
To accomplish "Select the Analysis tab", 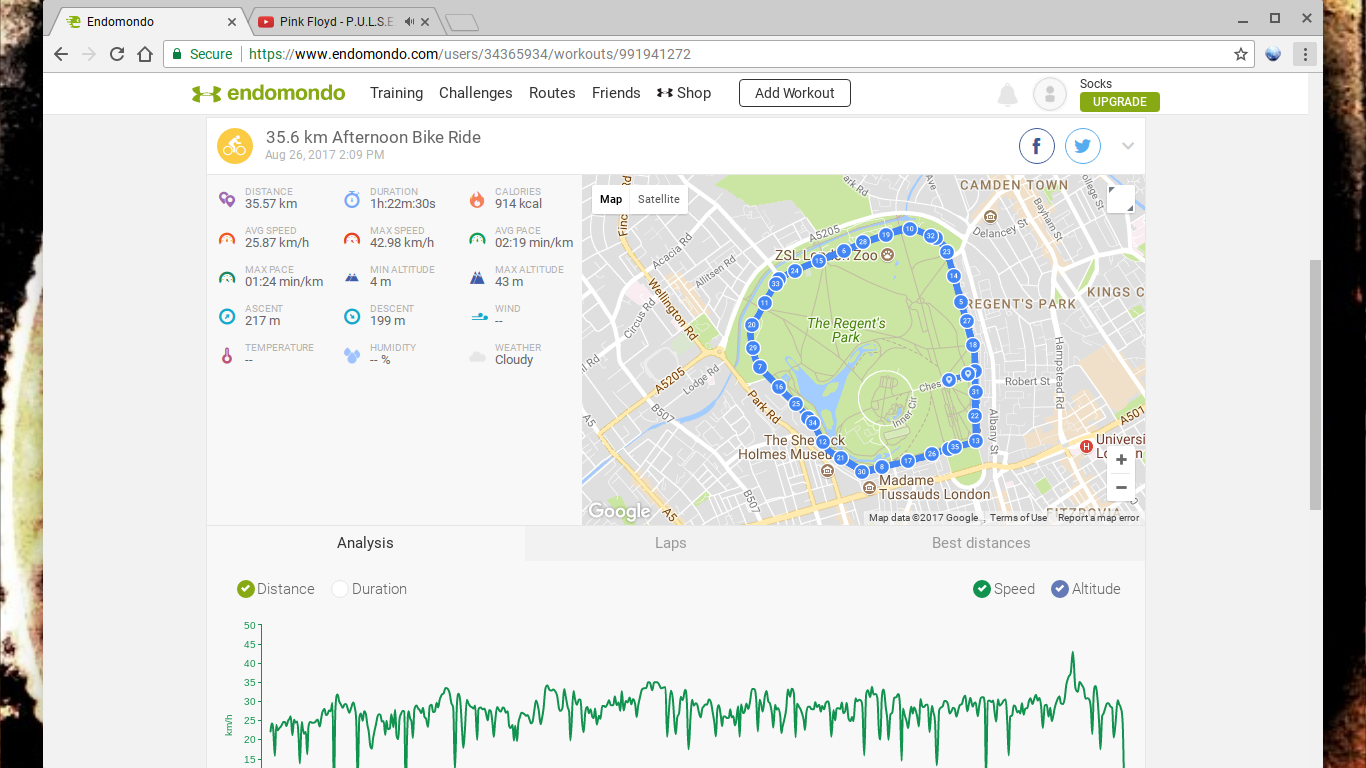I will pos(365,543).
